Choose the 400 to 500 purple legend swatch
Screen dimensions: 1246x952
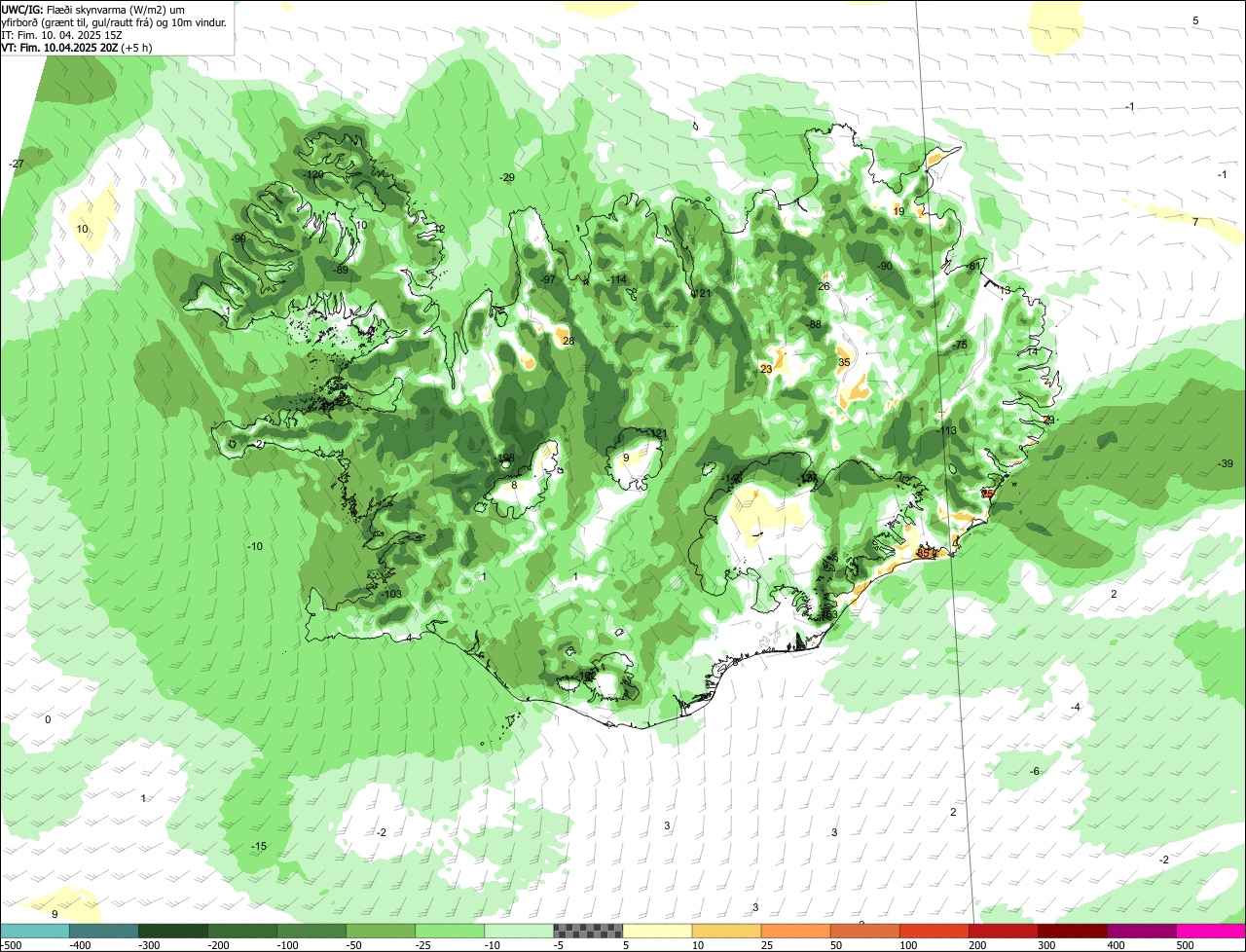tap(1141, 931)
